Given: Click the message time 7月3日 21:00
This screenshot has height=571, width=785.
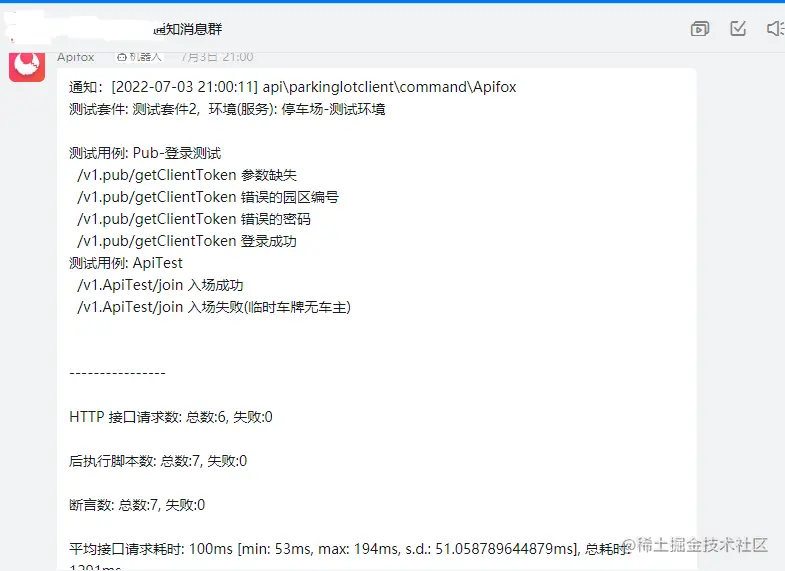Looking at the screenshot, I should tap(217, 57).
